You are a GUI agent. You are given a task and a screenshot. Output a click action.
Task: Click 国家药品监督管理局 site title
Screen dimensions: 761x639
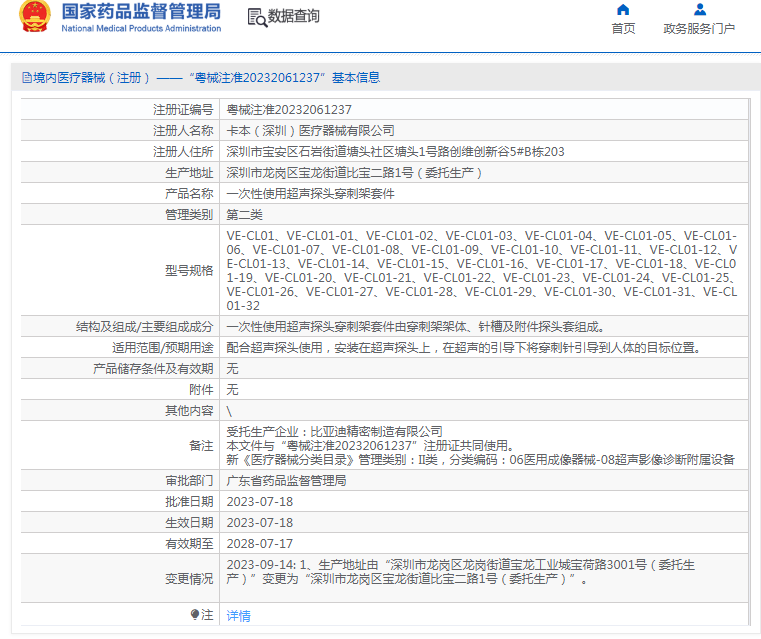[x=141, y=12]
